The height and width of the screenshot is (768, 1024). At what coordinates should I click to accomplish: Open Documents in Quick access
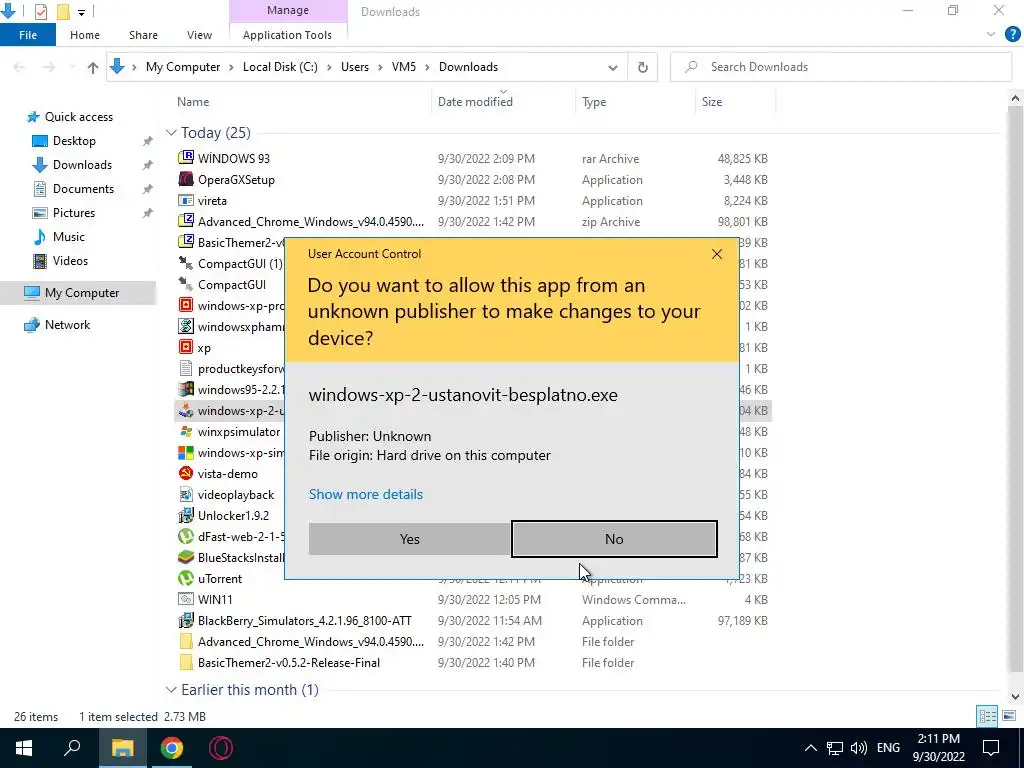coord(83,189)
